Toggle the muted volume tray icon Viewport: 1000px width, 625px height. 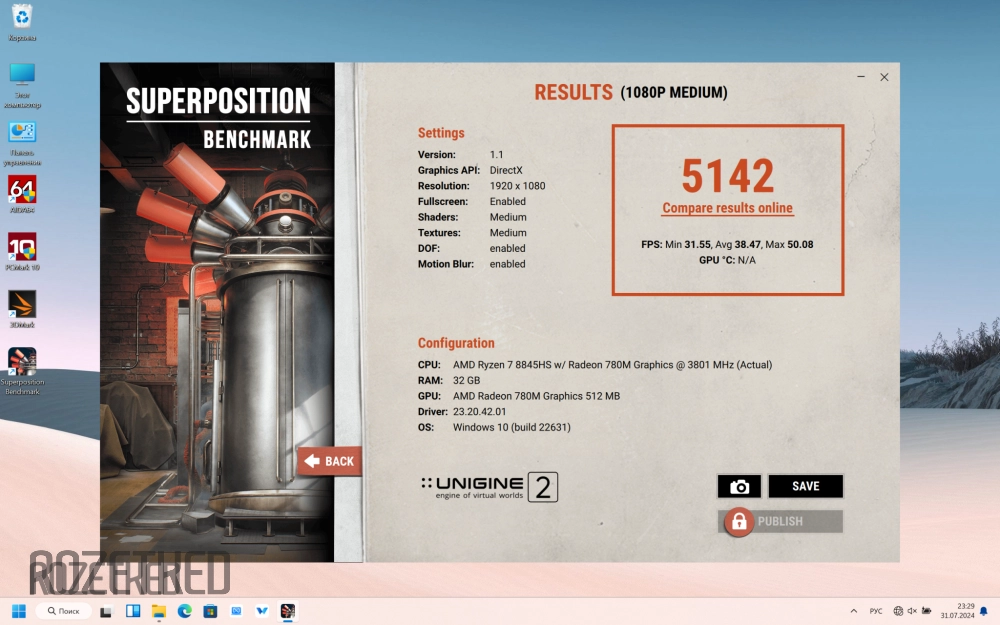[913, 610]
